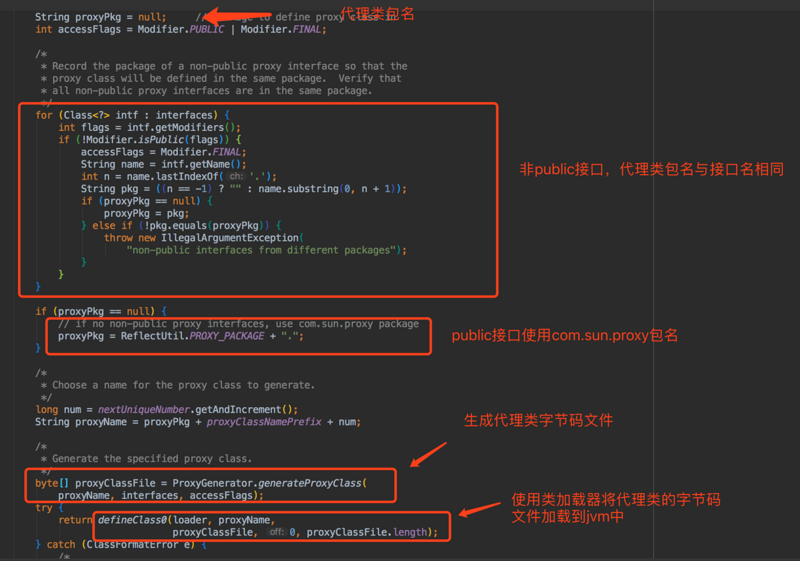800x561 pixels.
Task: Click the 'proxyPkg = pkg;' assignment
Action: pyautogui.click(x=146, y=213)
